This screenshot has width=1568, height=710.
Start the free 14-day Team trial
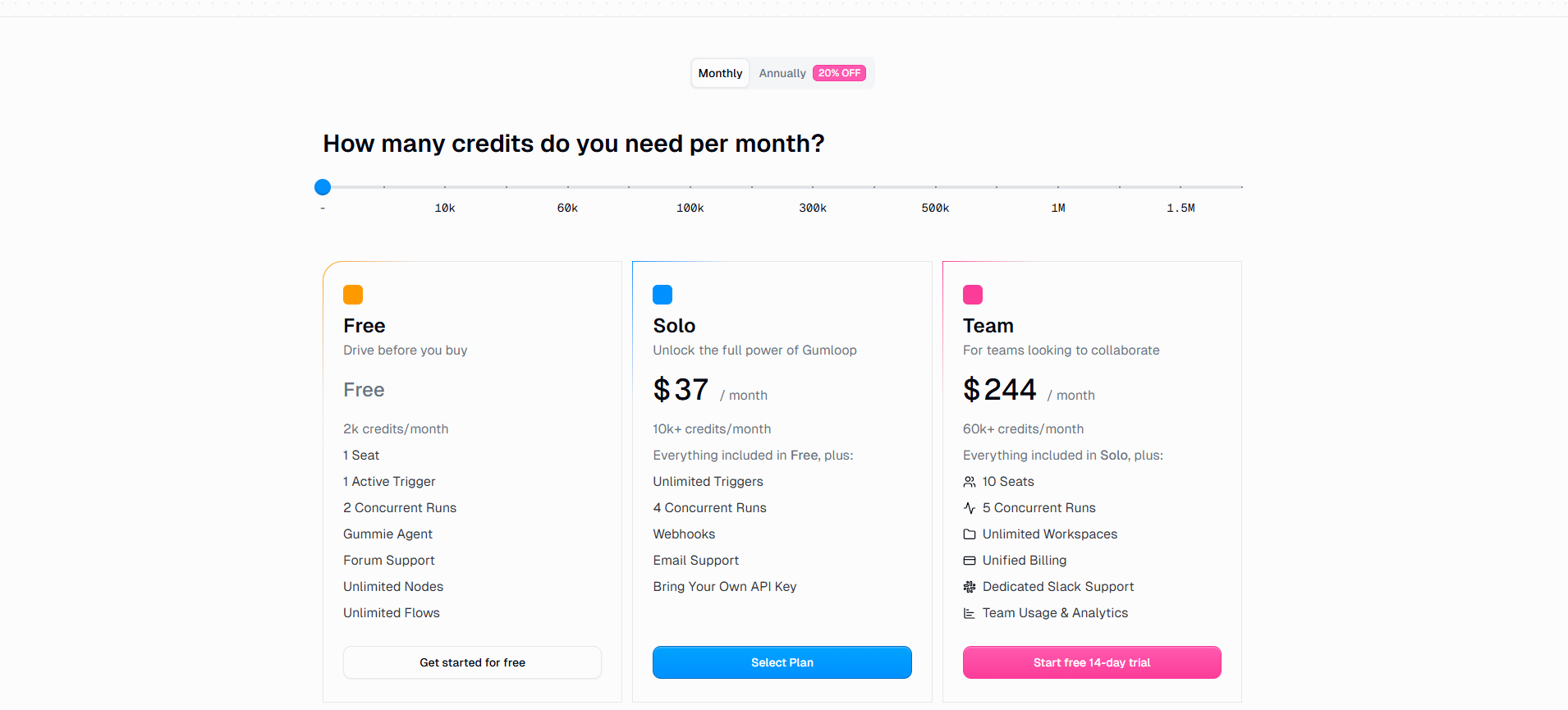pyautogui.click(x=1092, y=662)
